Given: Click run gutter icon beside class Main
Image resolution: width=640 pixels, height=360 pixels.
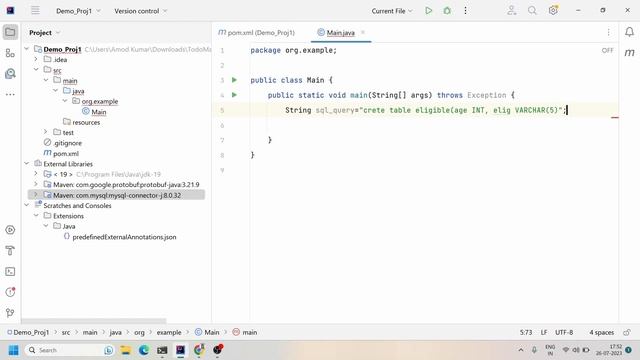Looking at the screenshot, I should click(234, 80).
